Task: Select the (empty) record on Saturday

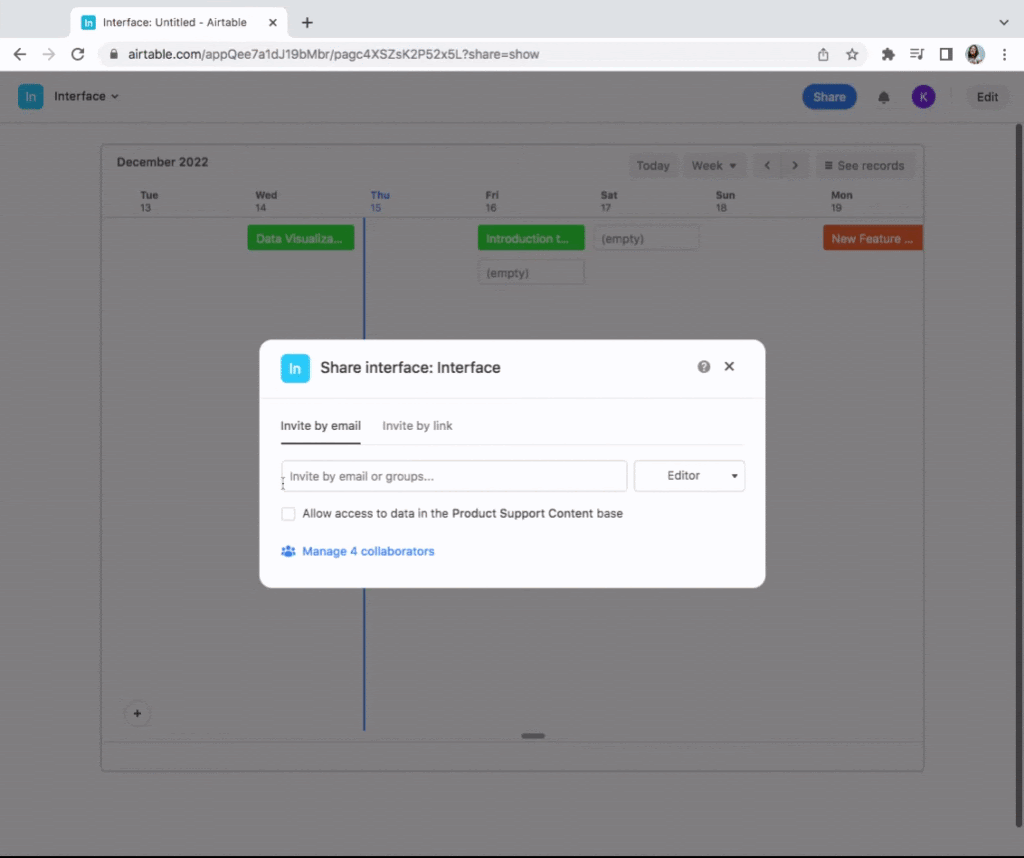Action: [x=646, y=238]
